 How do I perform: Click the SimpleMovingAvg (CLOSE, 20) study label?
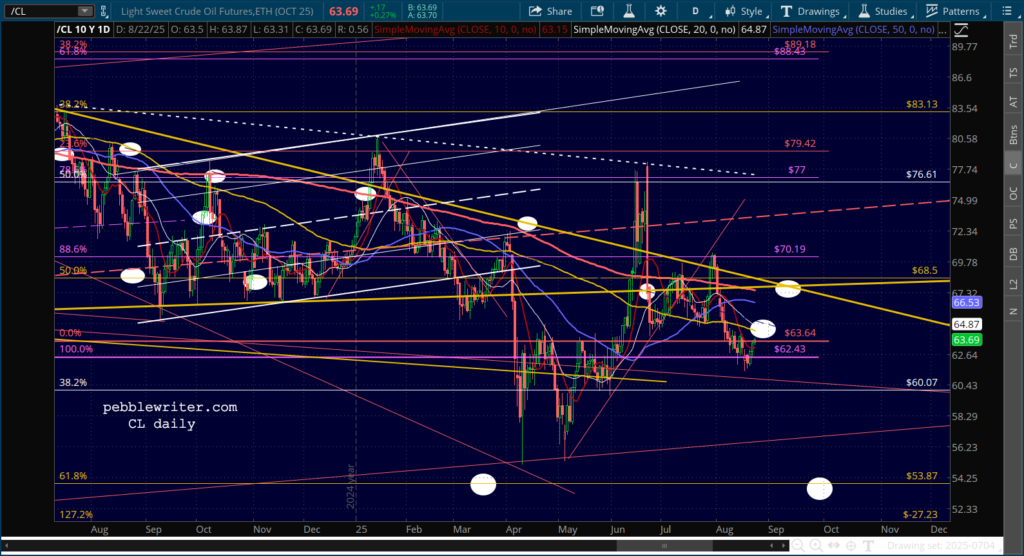click(655, 30)
